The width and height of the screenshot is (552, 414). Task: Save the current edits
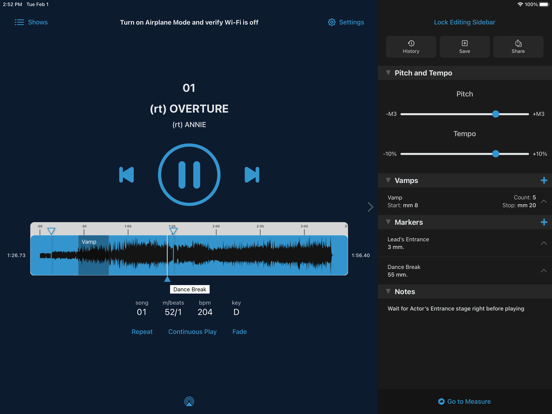coord(464,46)
